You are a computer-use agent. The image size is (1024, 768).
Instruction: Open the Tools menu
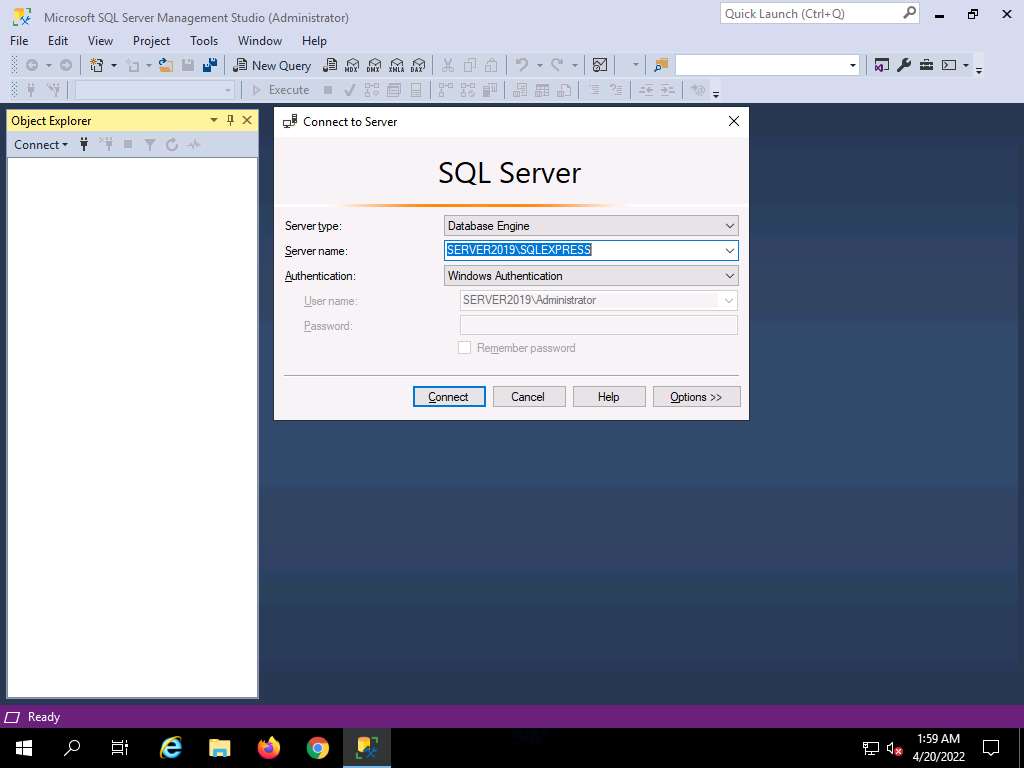click(x=204, y=41)
